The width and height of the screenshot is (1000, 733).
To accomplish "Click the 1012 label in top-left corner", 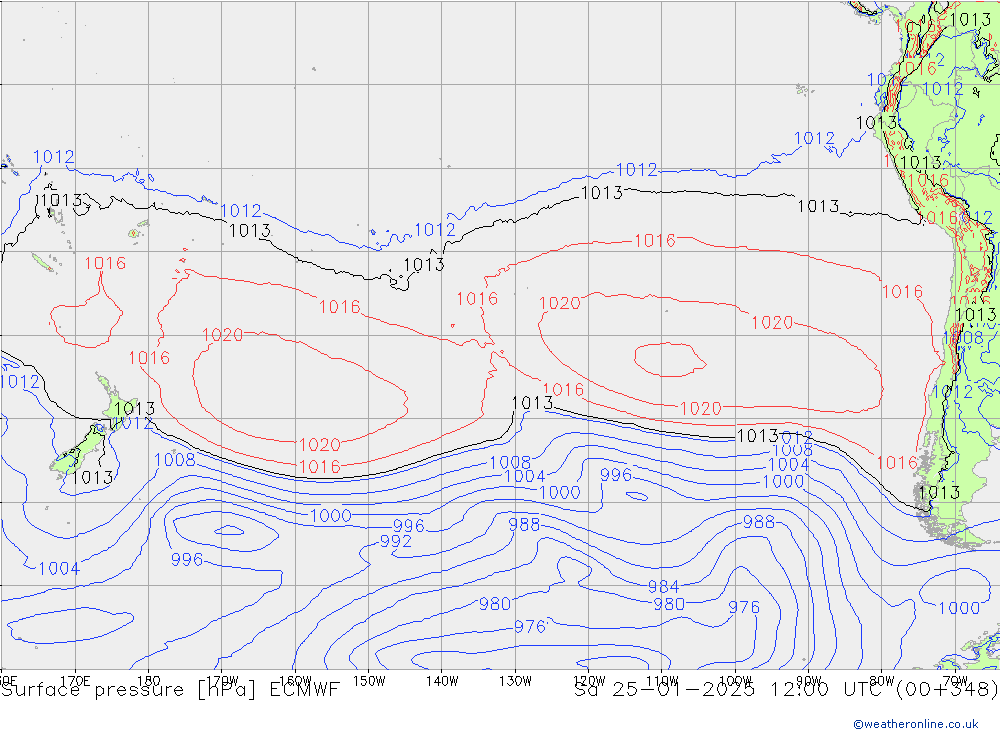I will (53, 157).
